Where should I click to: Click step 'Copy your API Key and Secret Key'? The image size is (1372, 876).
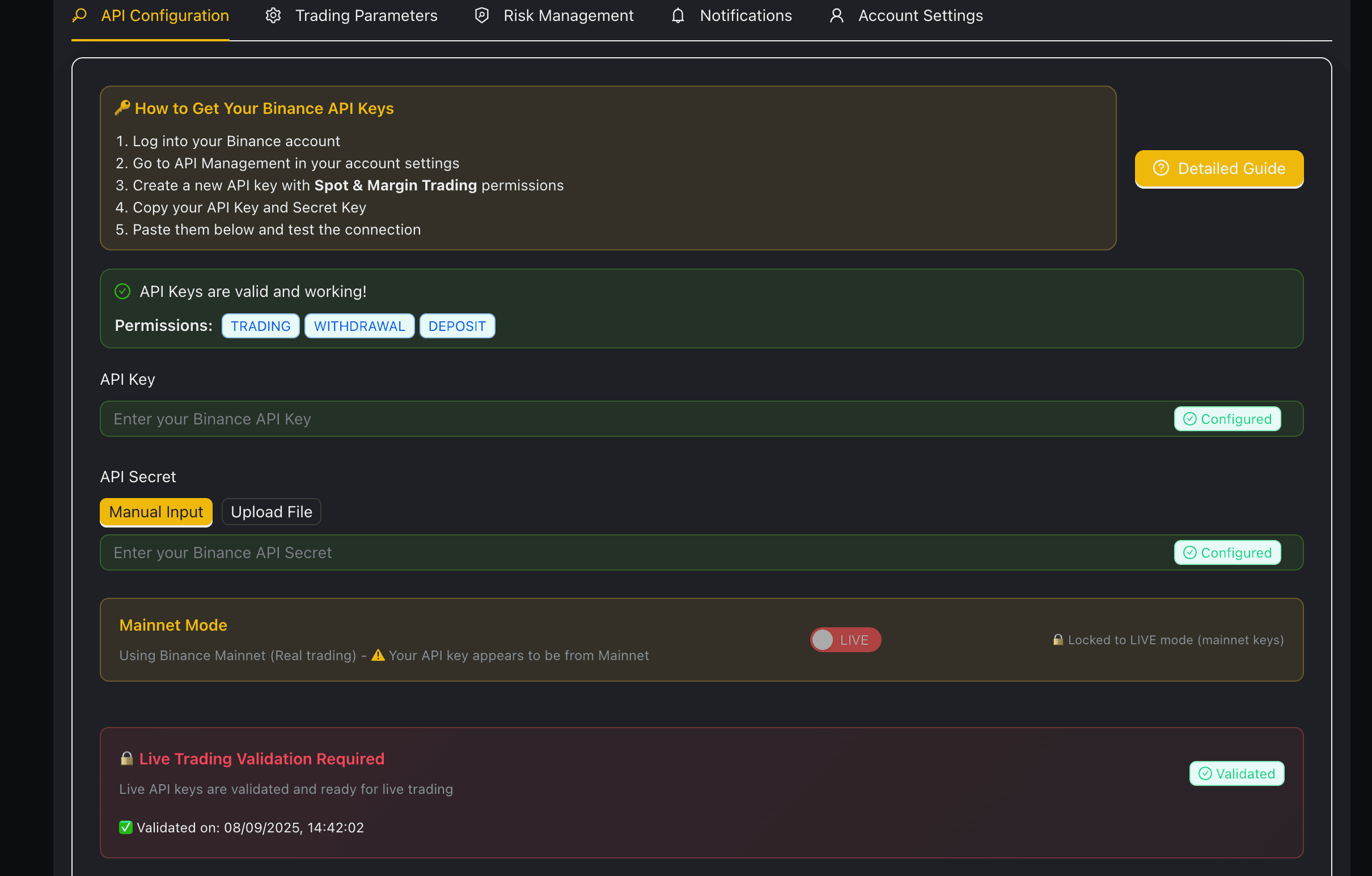tap(249, 208)
